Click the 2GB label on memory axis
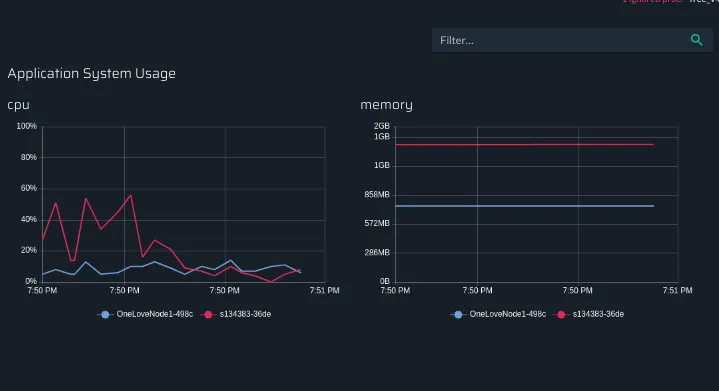Viewport: 719px width, 391px height. coord(382,126)
